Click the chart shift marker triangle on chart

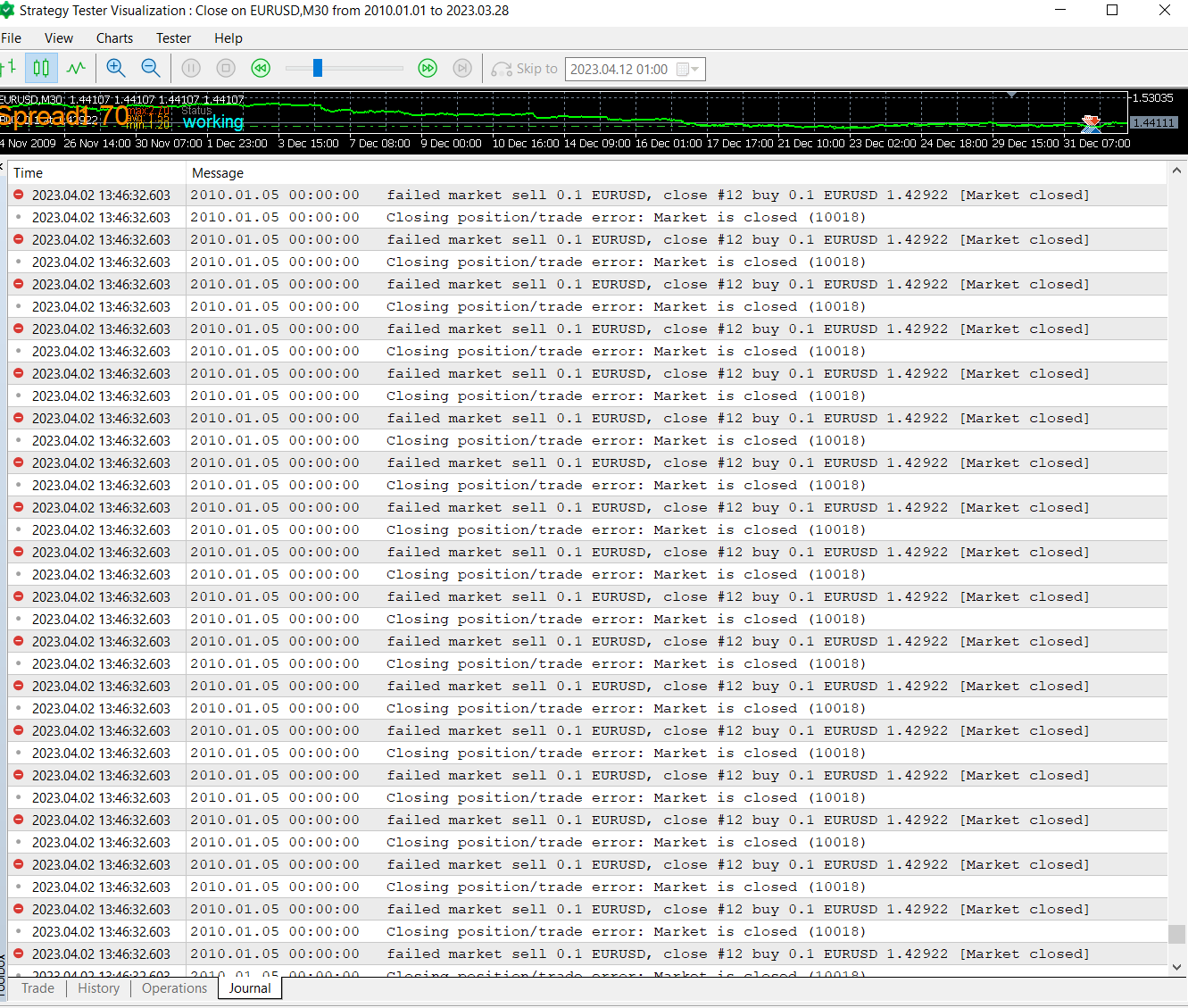(x=1011, y=94)
